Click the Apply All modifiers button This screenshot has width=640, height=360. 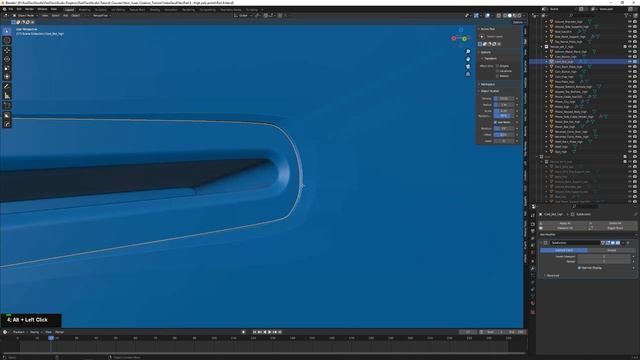coord(565,224)
